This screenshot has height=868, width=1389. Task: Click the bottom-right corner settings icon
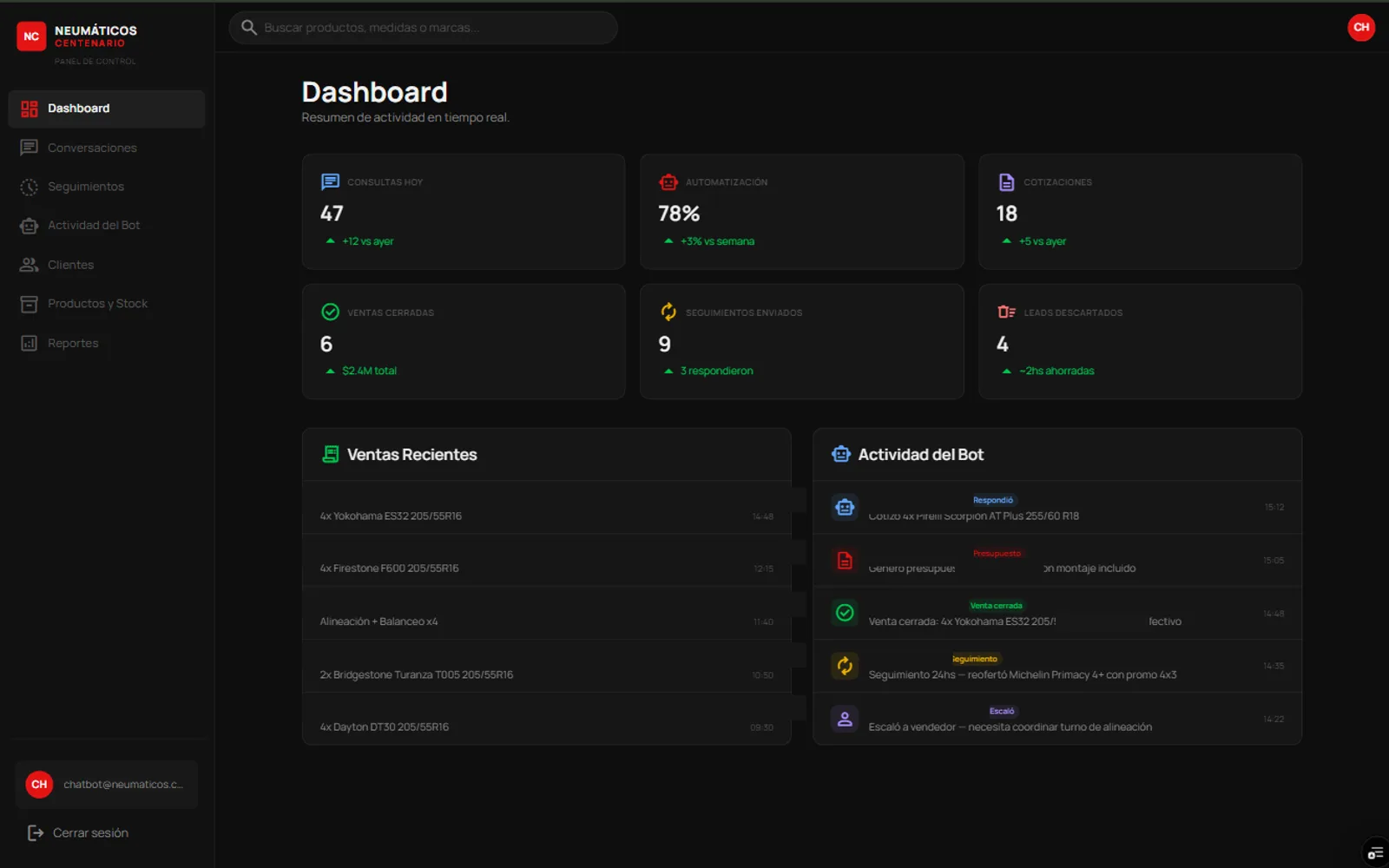[1375, 853]
